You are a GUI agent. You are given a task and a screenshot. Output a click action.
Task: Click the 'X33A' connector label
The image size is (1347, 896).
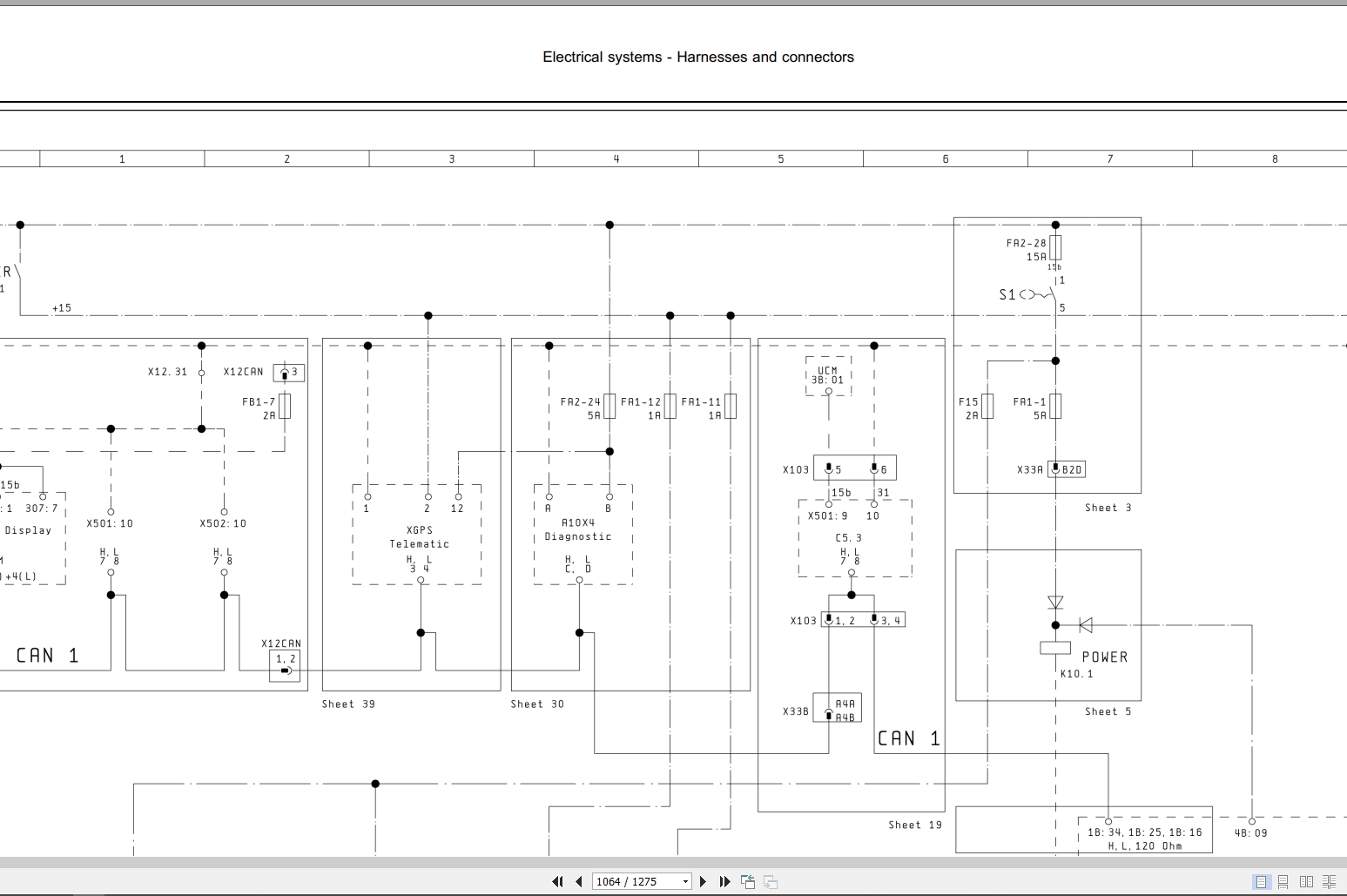tap(1029, 470)
